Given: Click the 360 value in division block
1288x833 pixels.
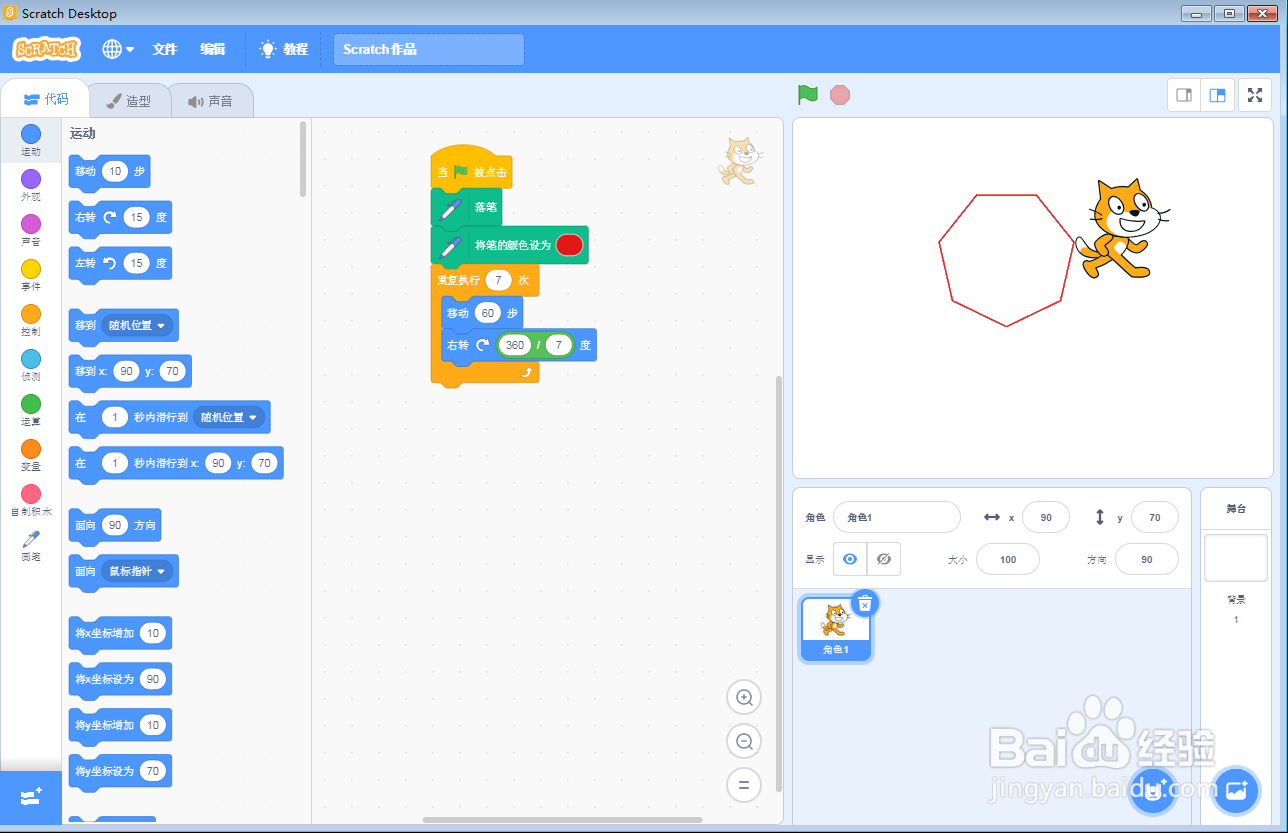Looking at the screenshot, I should coord(515,345).
